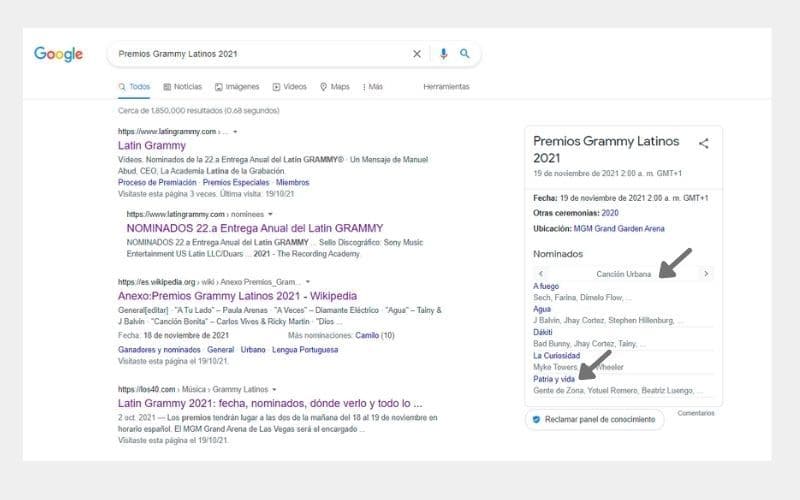The height and width of the screenshot is (500, 800).
Task: Open Herramientas search tools
Action: [446, 87]
